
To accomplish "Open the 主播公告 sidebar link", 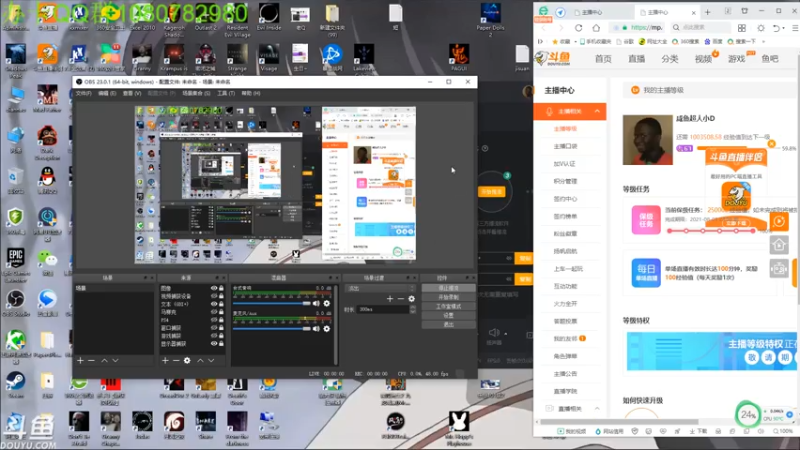I will pos(565,373).
